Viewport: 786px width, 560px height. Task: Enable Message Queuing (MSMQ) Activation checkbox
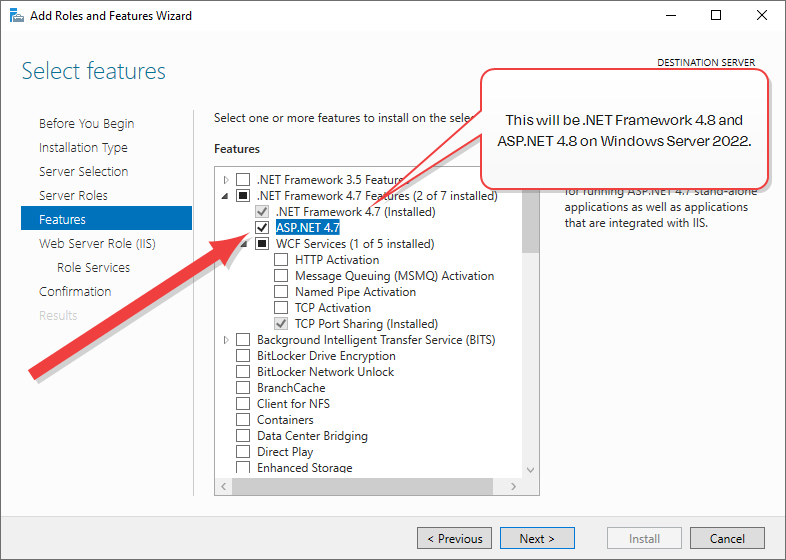[x=281, y=276]
